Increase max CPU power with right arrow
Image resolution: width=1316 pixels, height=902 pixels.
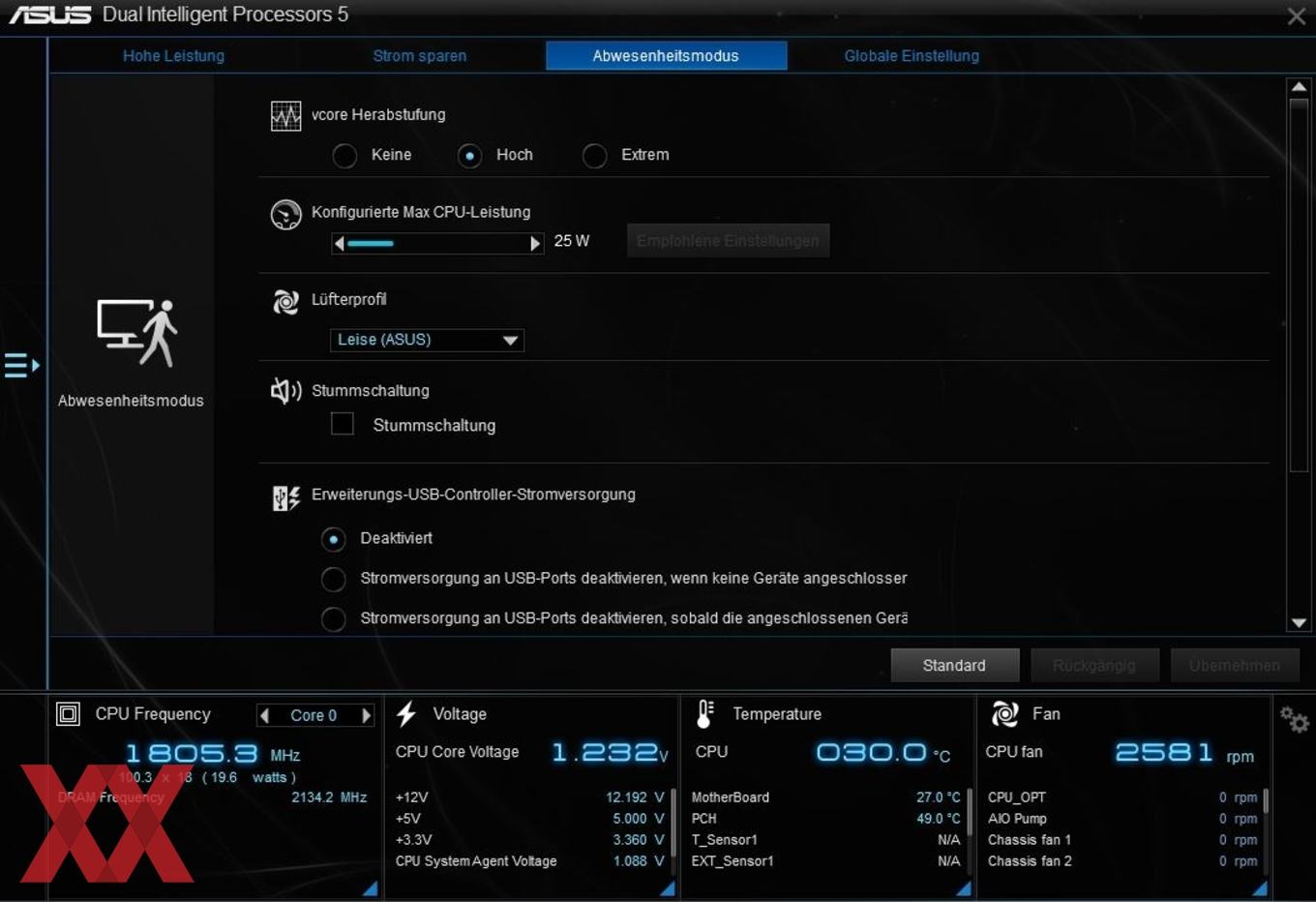(535, 243)
